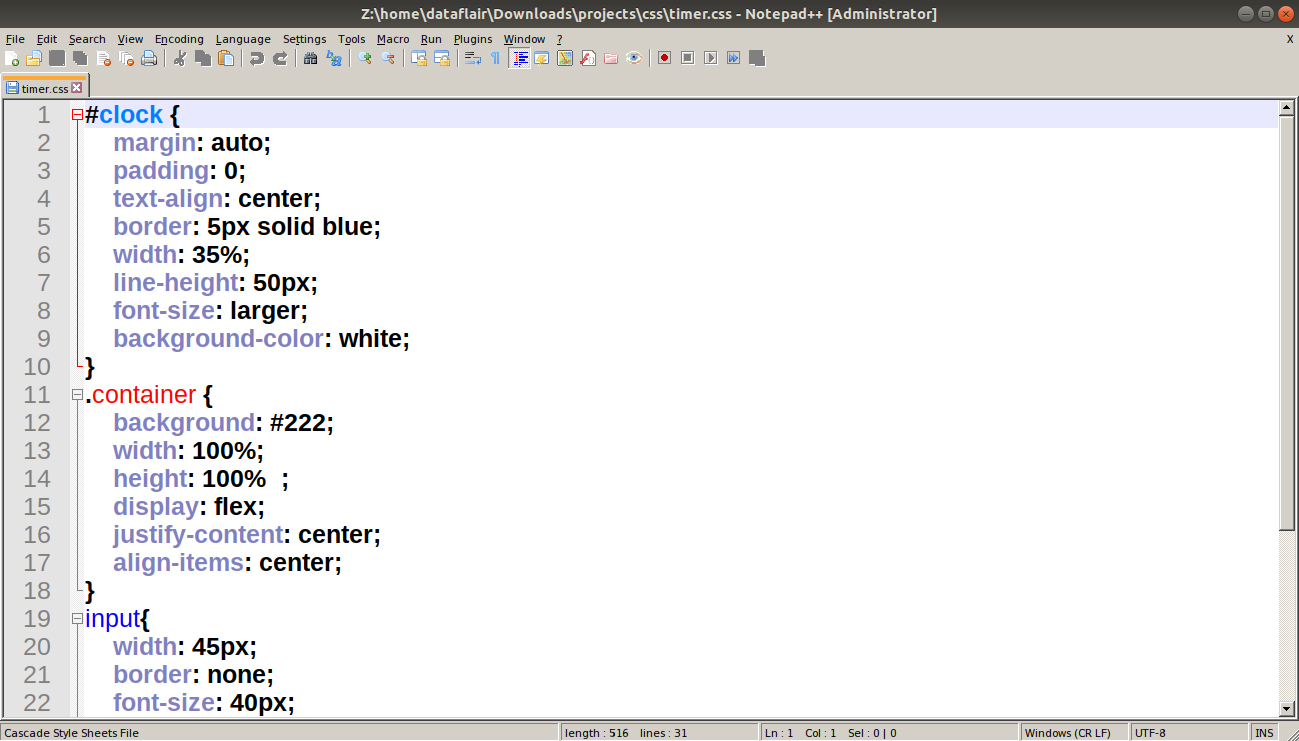The image size is (1299, 741).
Task: Save the current file via toolbar
Action: [57, 58]
